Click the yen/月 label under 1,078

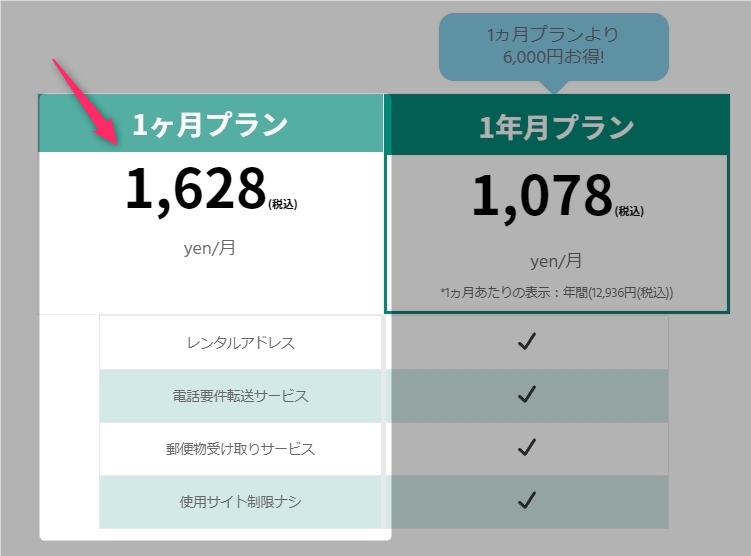(x=556, y=261)
